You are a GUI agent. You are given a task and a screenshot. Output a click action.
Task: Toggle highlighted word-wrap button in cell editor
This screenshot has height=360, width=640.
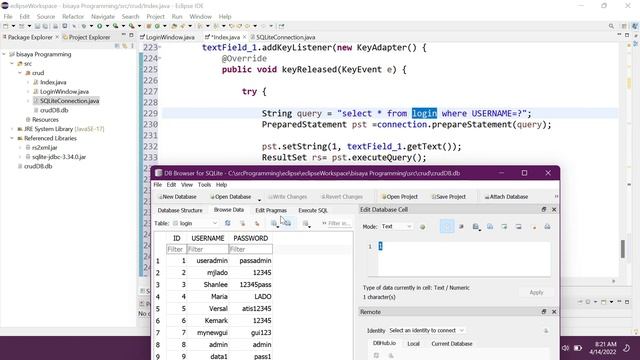pyautogui.click(x=447, y=227)
